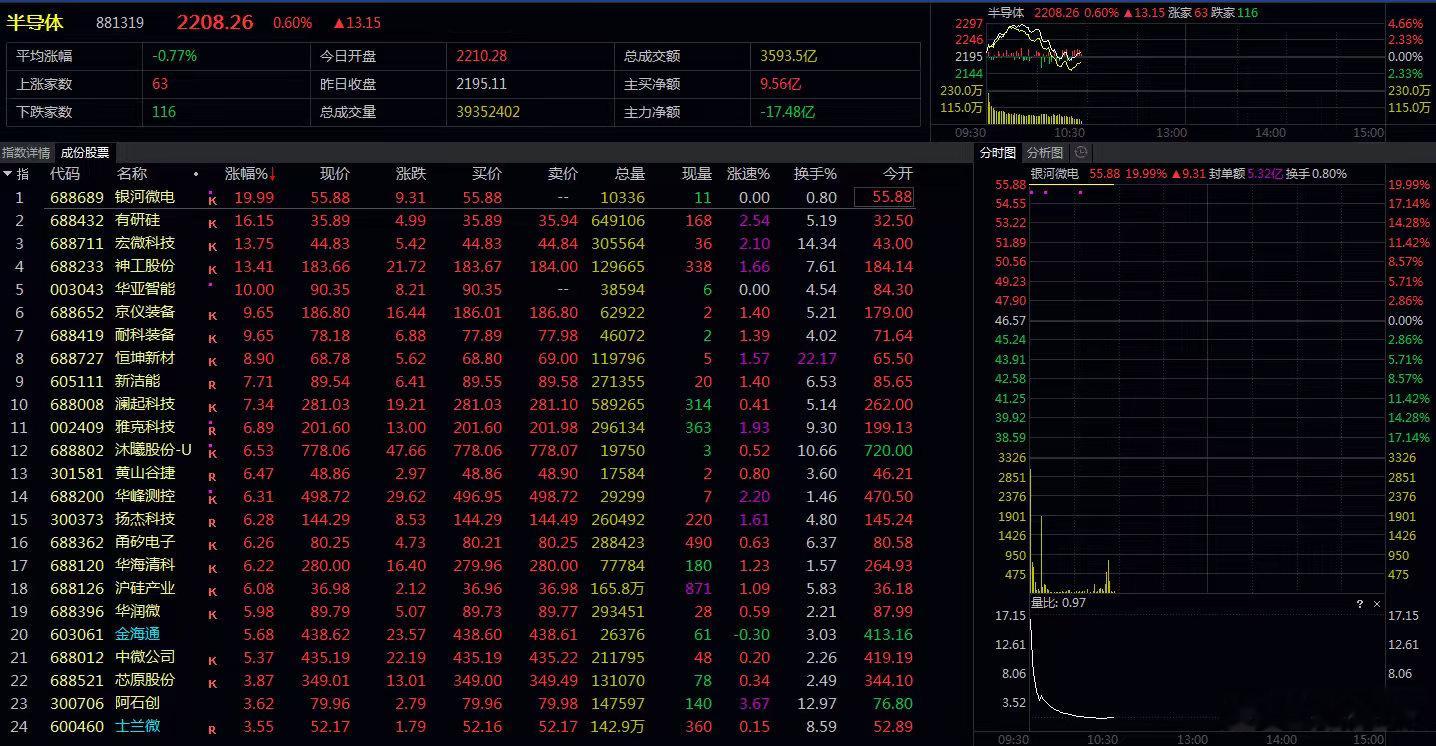Image resolution: width=1436 pixels, height=746 pixels.
Task: Select the 成份股票 tab
Action: 85,153
